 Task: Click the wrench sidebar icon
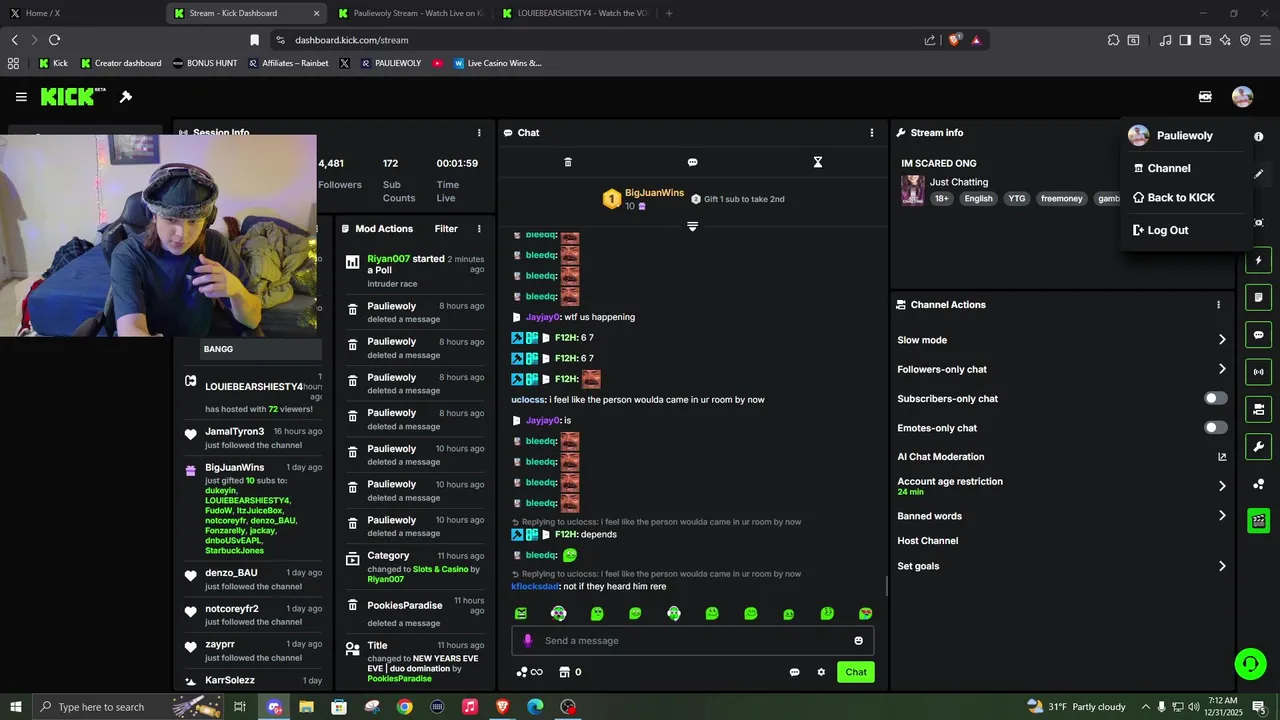point(1259,447)
